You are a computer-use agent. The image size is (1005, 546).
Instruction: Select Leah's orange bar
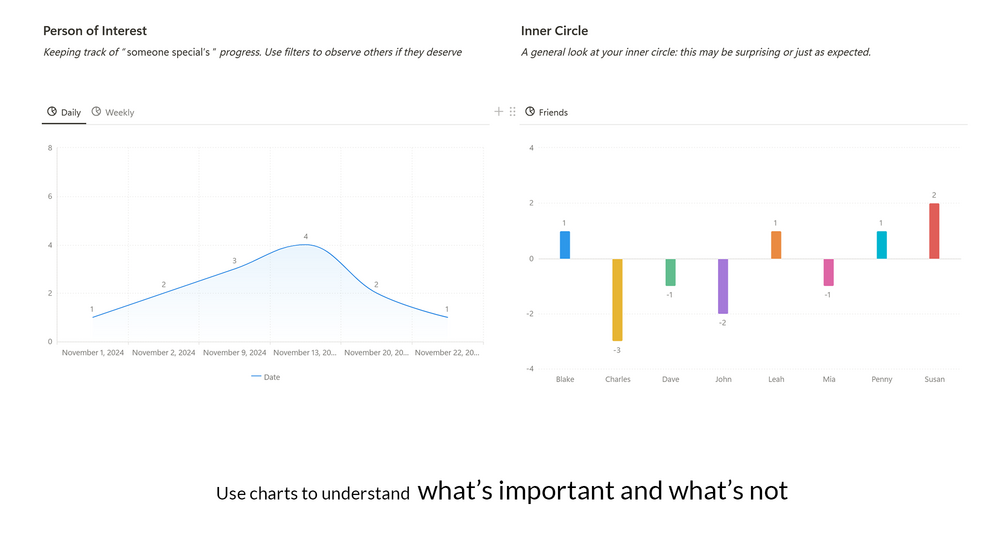[x=776, y=245]
